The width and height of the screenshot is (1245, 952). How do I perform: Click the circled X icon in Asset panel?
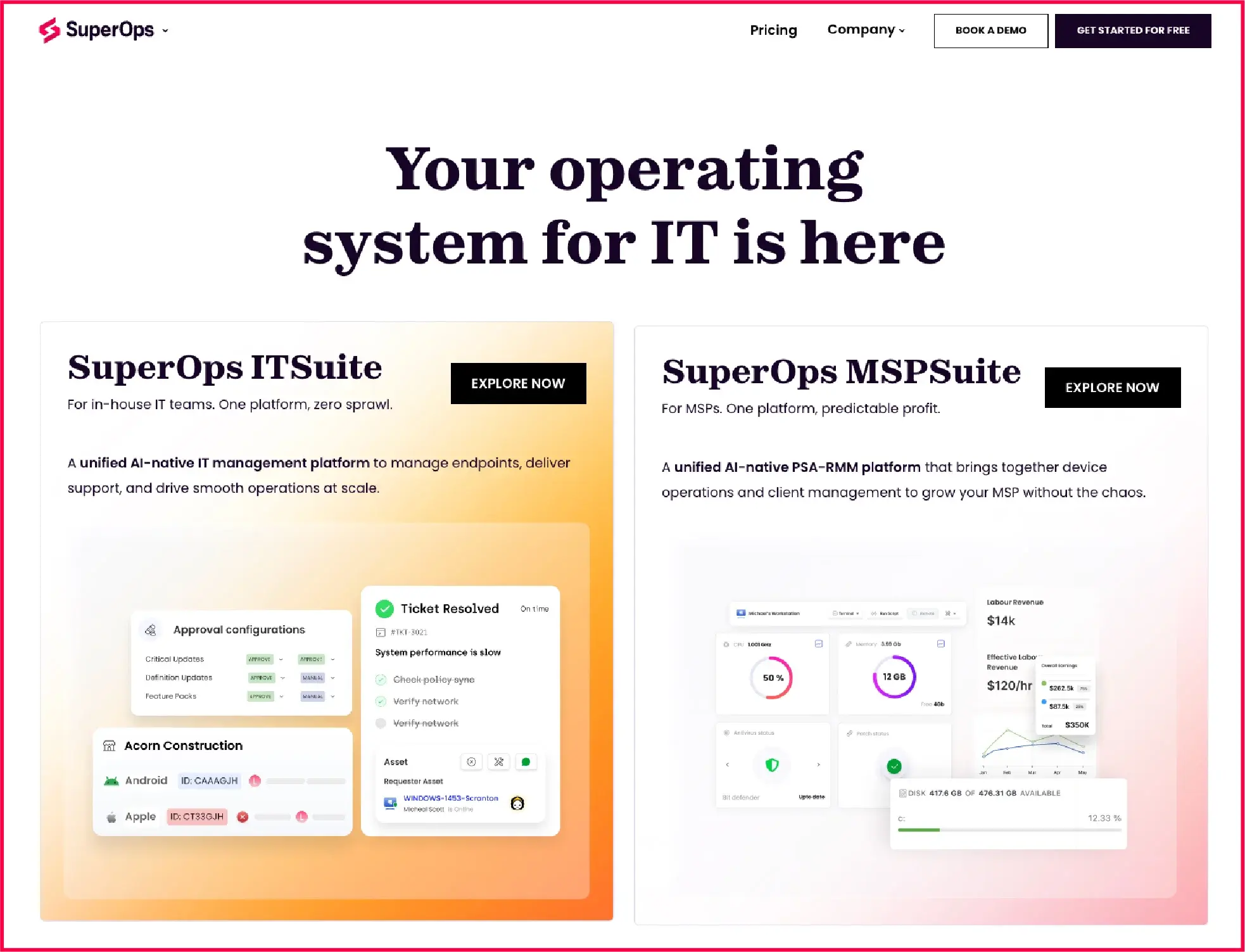[x=471, y=762]
